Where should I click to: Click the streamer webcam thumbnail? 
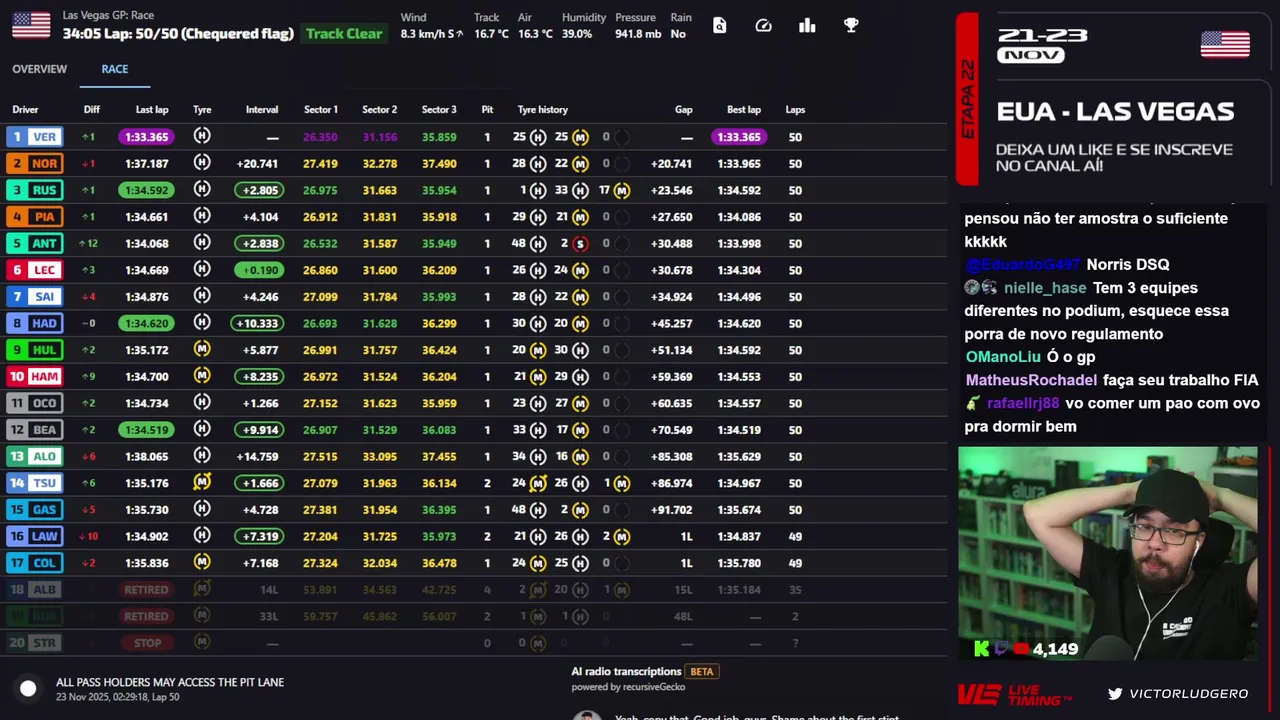coord(1108,554)
